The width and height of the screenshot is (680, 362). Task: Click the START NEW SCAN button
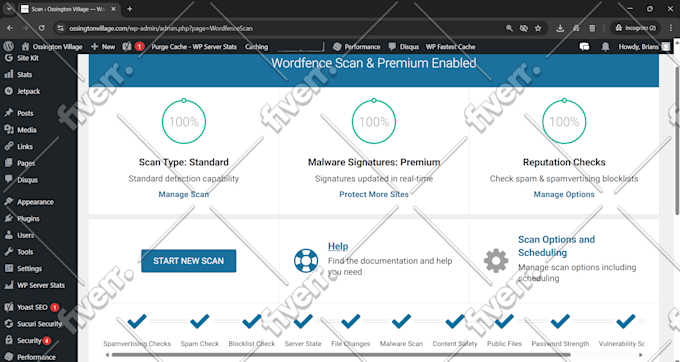(189, 261)
